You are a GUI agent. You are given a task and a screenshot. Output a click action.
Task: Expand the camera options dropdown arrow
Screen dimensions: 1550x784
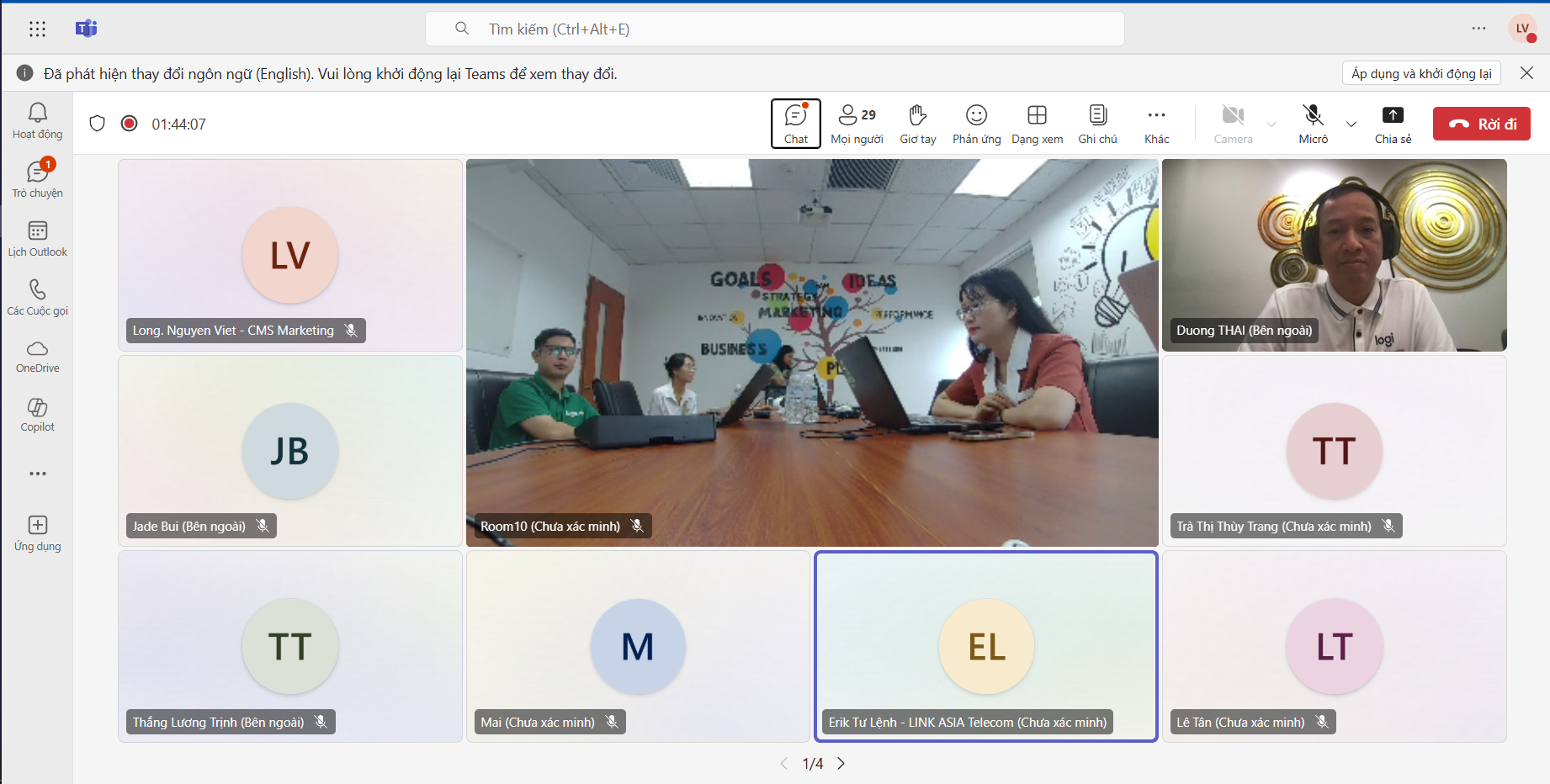[1271, 124]
